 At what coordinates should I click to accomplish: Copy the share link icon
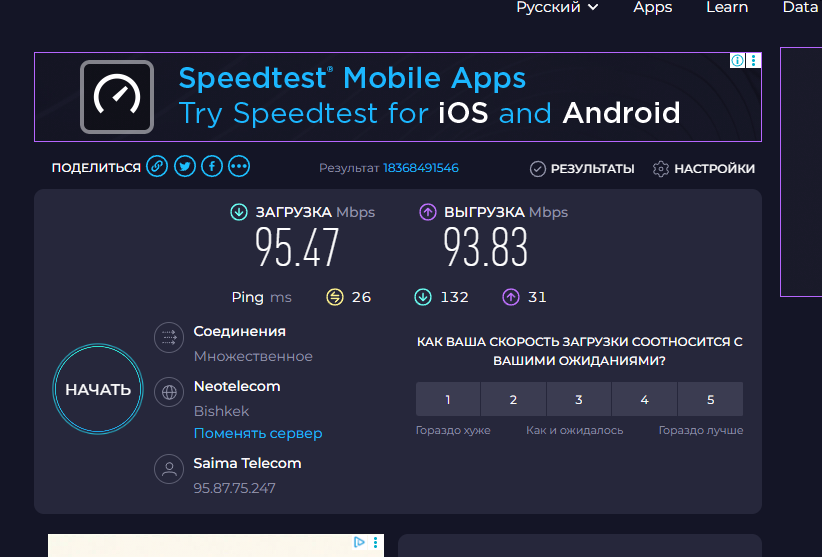157,167
